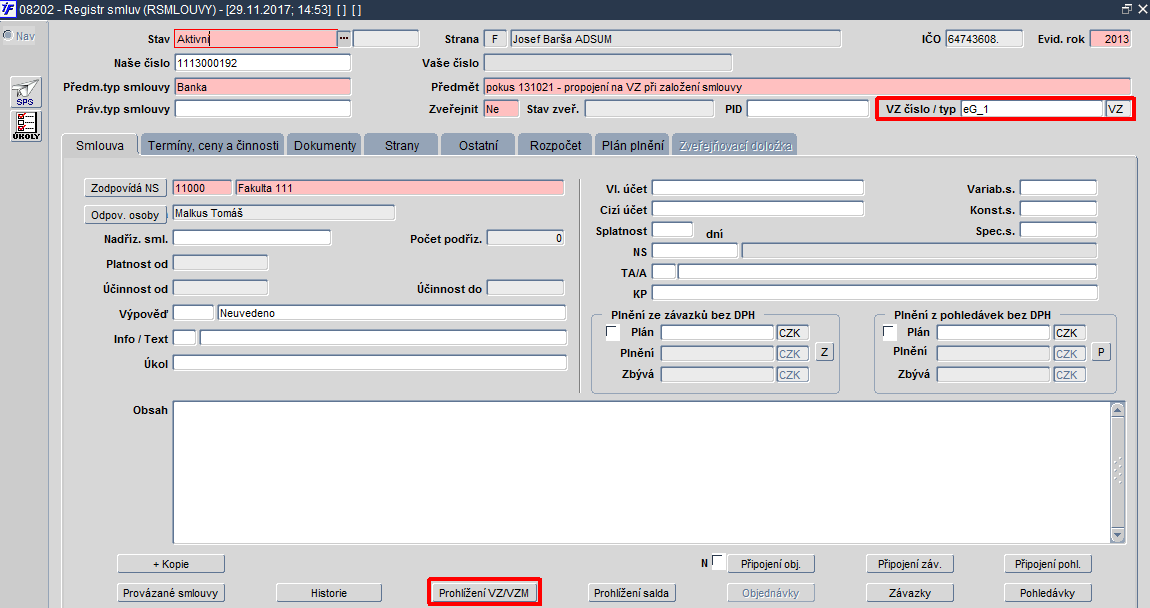
Task: Go to the Rozpočet tab
Action: tap(555, 145)
